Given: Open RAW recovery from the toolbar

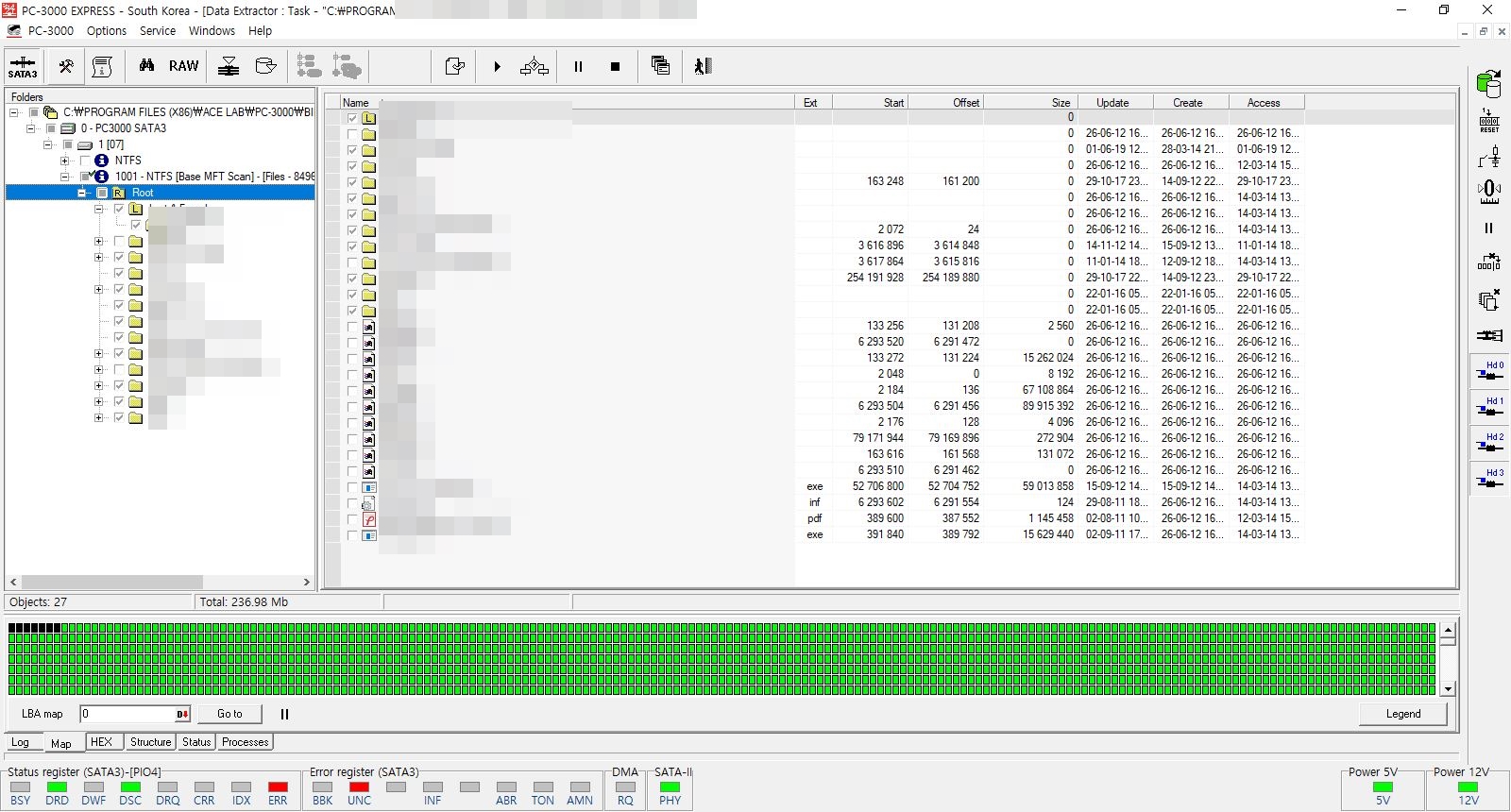Looking at the screenshot, I should [184, 66].
